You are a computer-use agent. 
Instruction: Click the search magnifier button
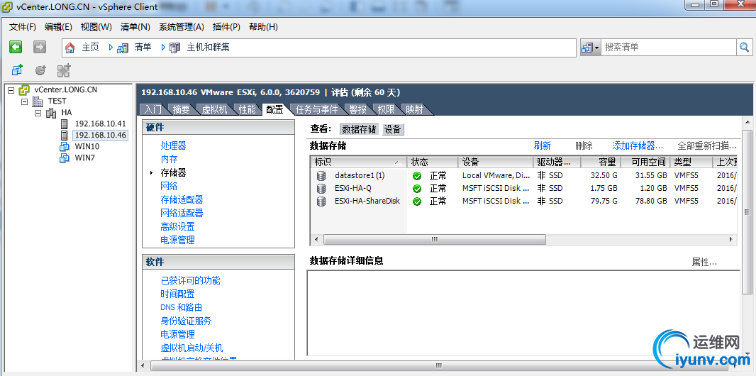[x=744, y=47]
